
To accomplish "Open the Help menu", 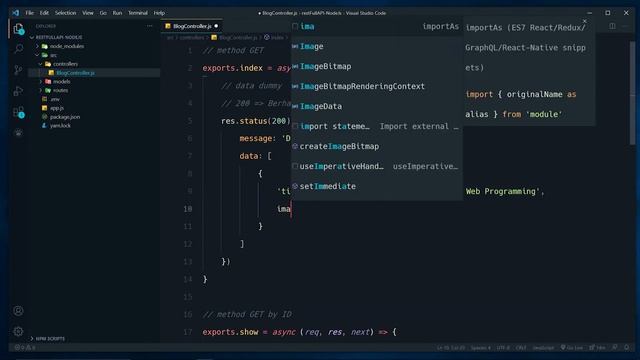I will 159,13.
